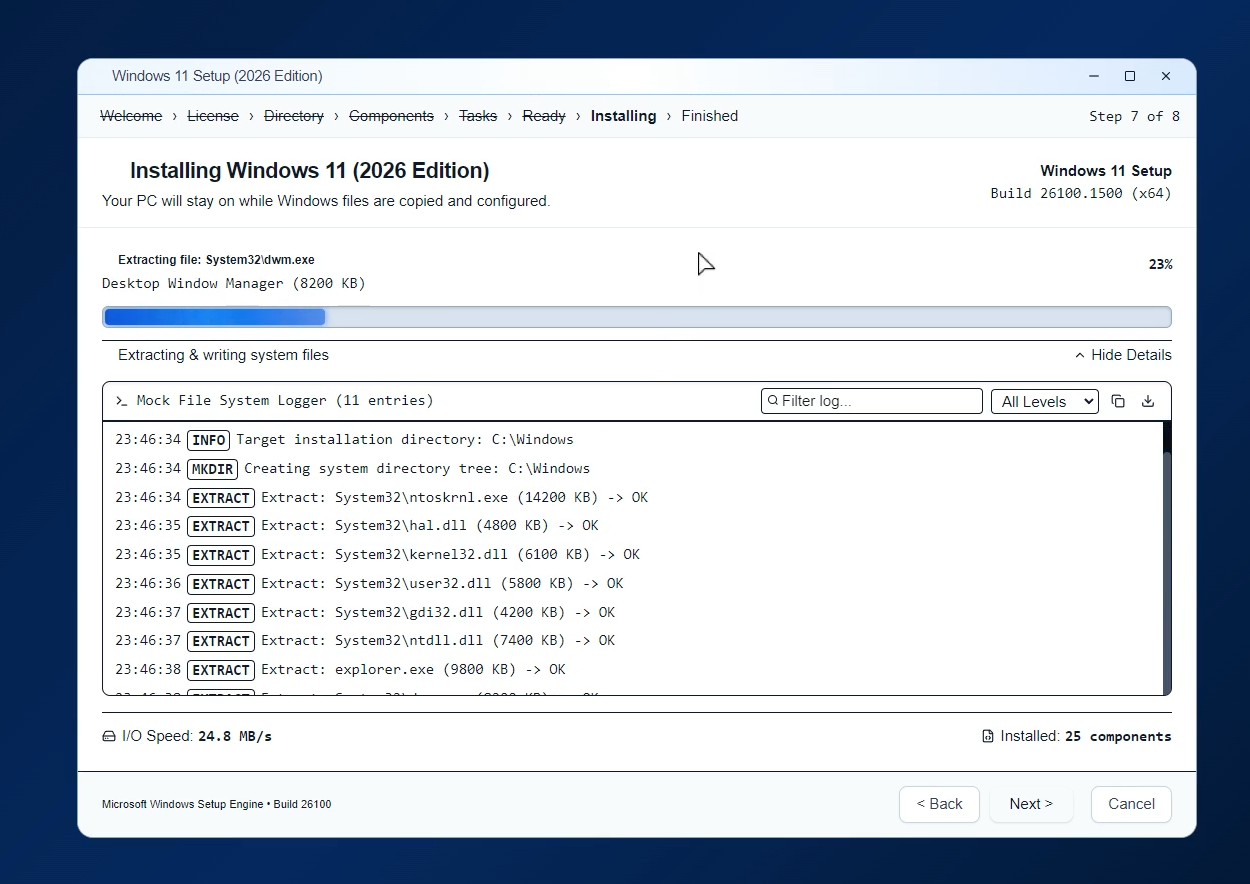1250x884 pixels.
Task: Open the All Levels log filter dropdown
Action: pyautogui.click(x=1044, y=401)
